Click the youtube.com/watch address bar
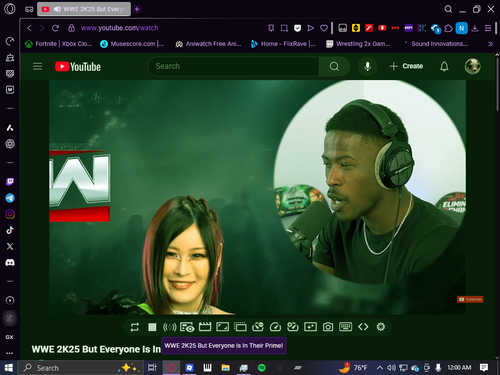The height and width of the screenshot is (375, 500). (119, 28)
